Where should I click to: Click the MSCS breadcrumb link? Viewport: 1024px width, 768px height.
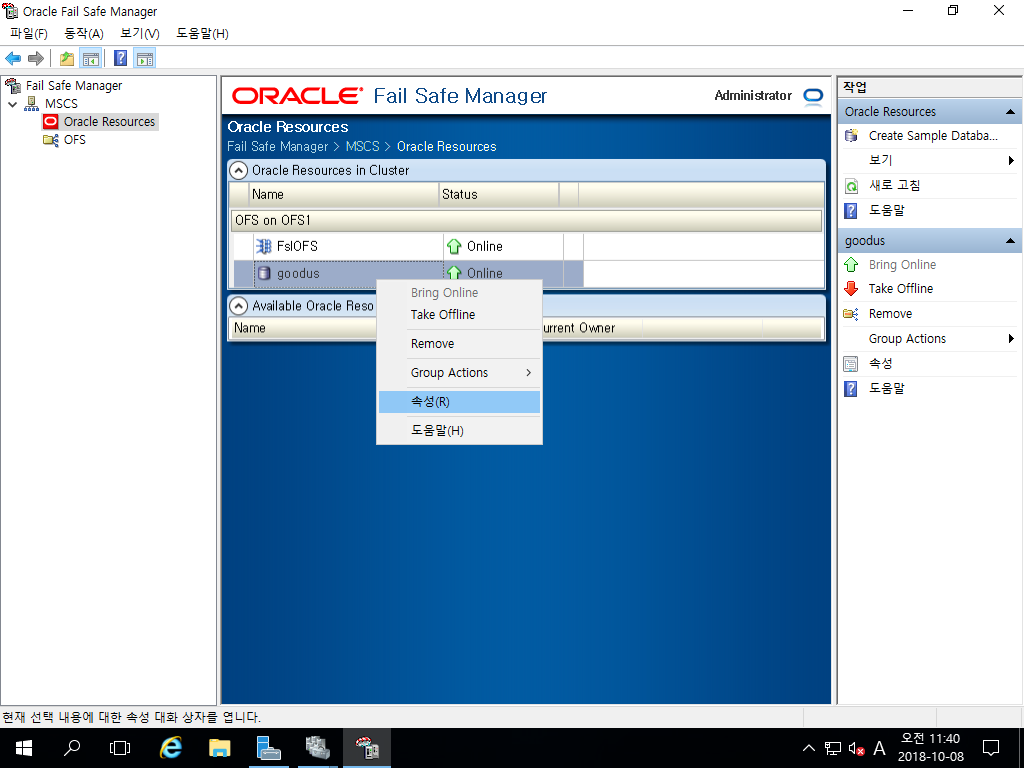(x=362, y=147)
